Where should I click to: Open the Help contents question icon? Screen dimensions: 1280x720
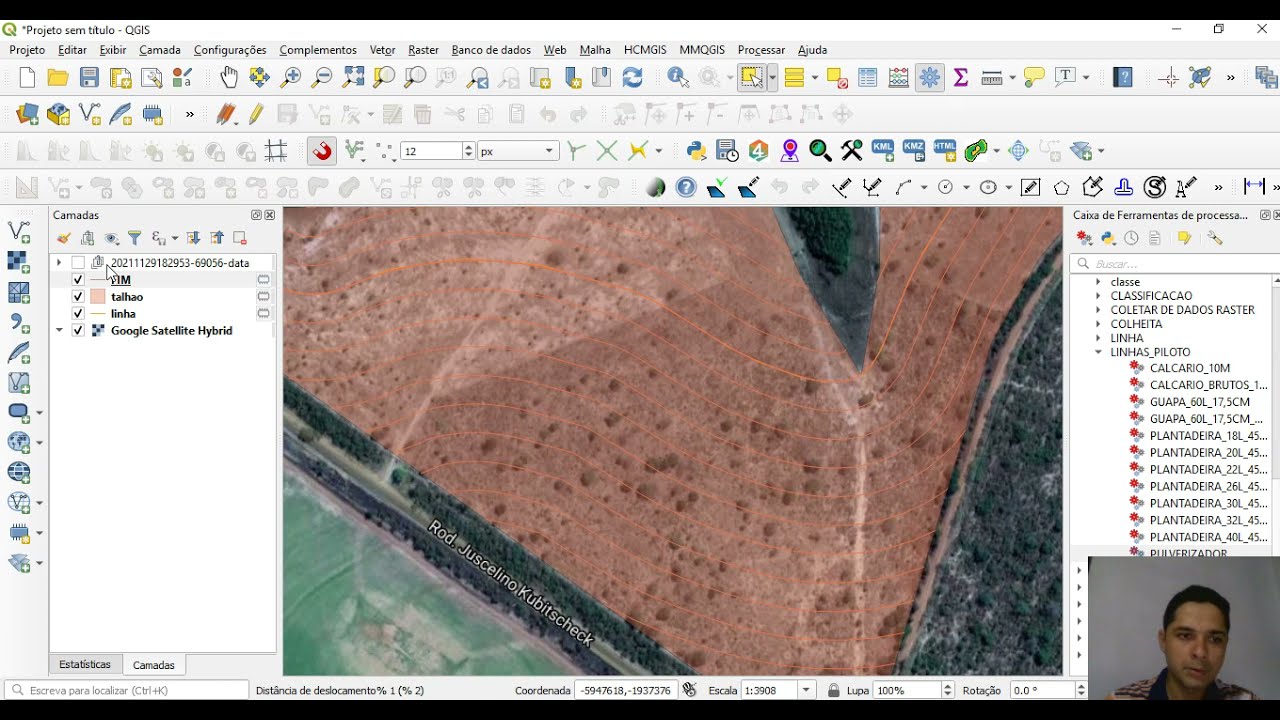[1123, 77]
